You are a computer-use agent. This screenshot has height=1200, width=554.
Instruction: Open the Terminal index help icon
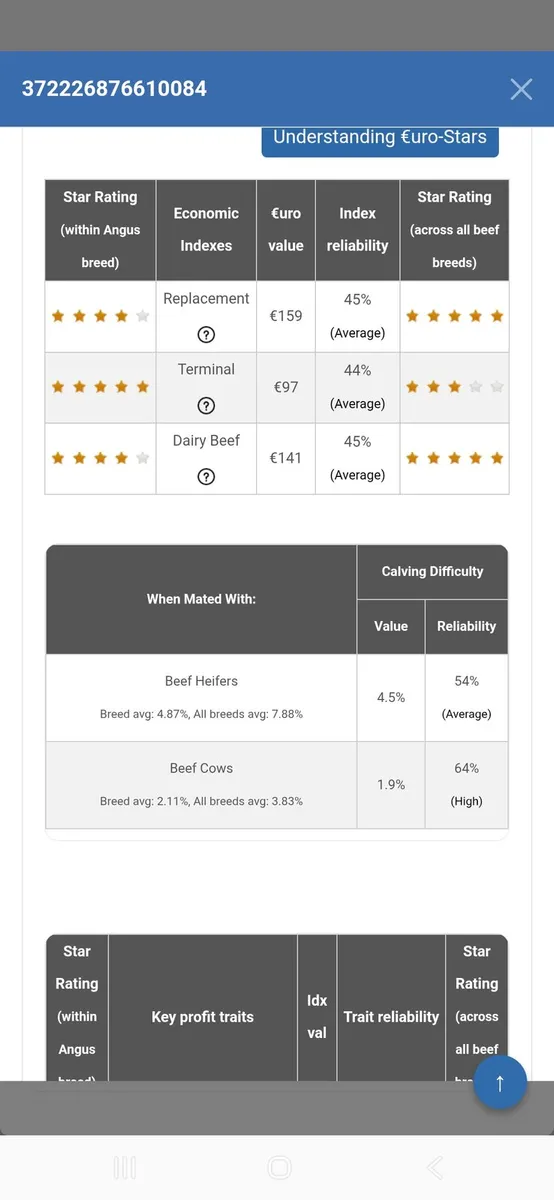(206, 406)
